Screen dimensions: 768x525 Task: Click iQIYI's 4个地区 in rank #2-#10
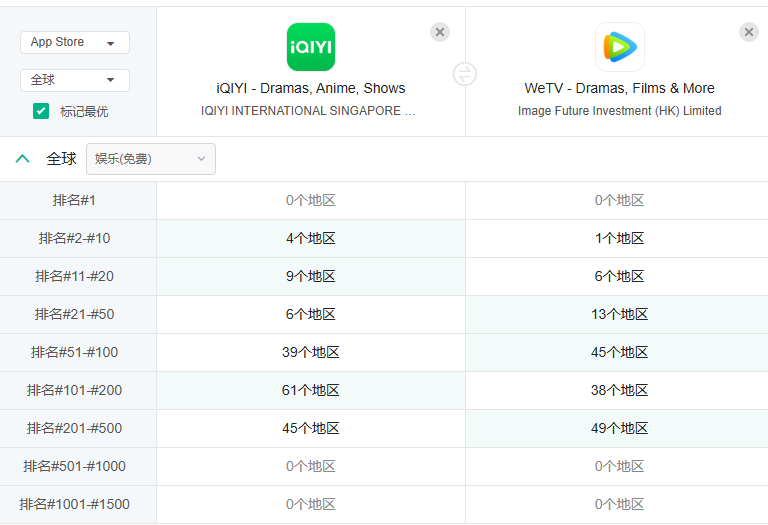(x=311, y=239)
